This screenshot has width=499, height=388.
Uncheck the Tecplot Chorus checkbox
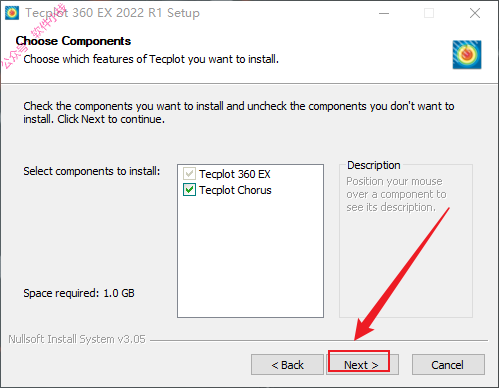tap(189, 190)
